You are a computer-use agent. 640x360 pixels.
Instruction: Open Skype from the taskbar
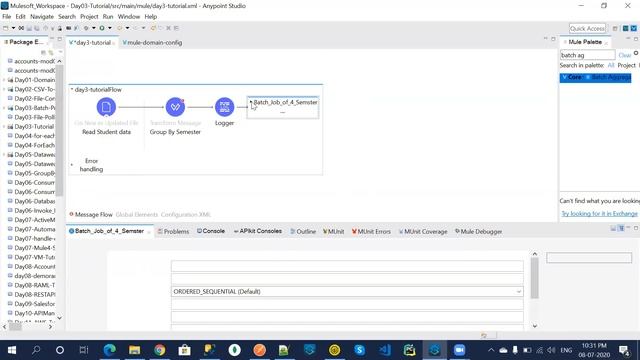(x=359, y=350)
